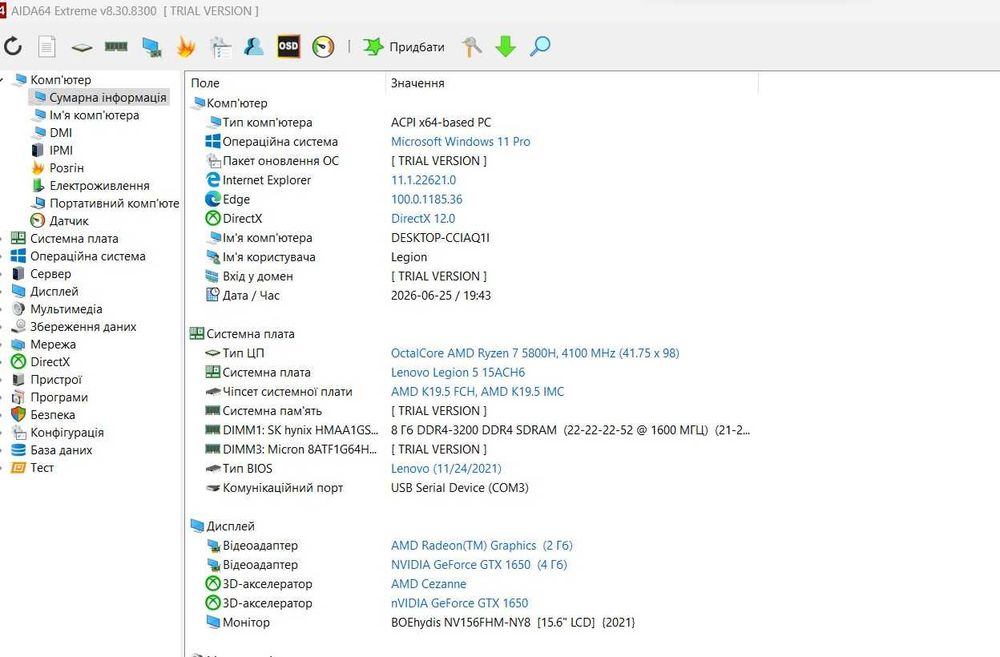Open AMD Radeon(TM) Graphics link
The image size is (1000, 657).
482,545
